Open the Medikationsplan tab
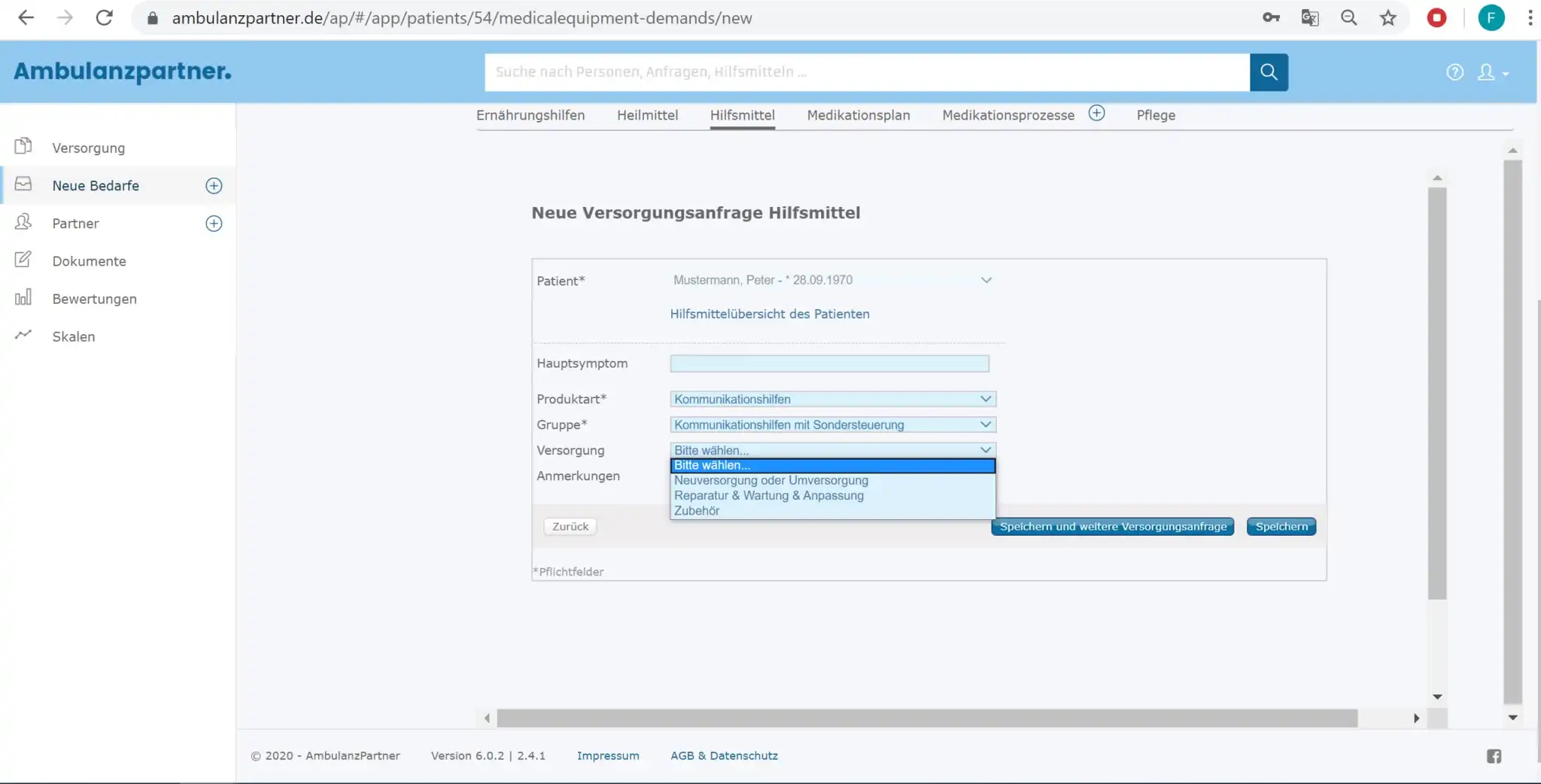Screen dimensions: 1541x784 pos(859,115)
